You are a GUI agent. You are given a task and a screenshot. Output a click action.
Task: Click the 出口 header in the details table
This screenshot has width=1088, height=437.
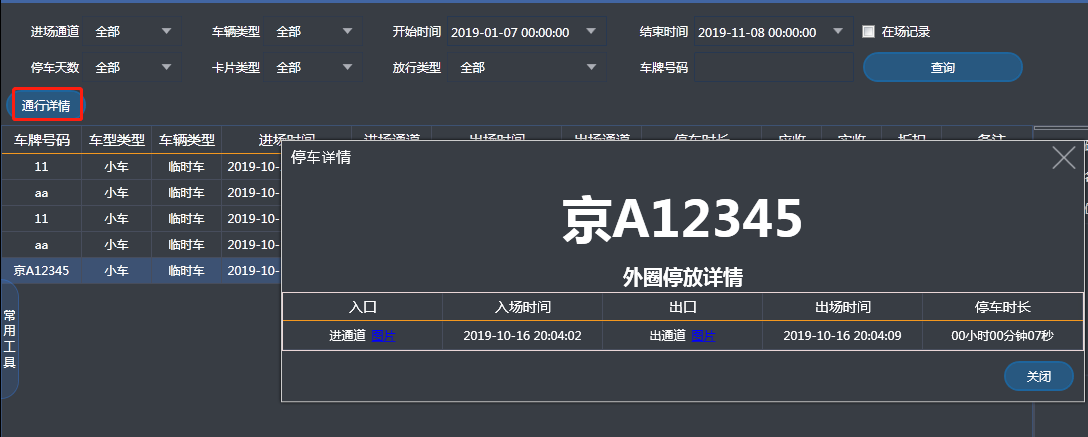pos(683,307)
